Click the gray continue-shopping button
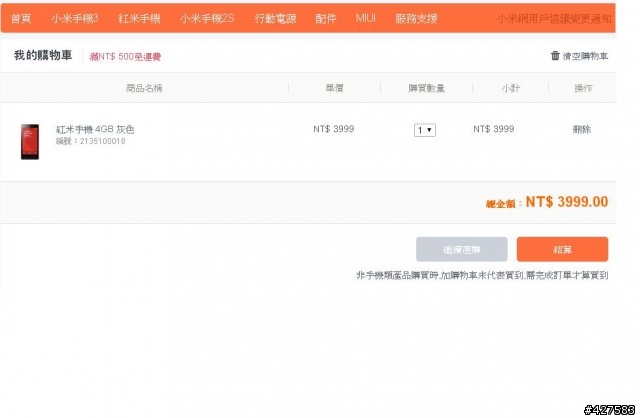This screenshot has width=640, height=418. 462,249
